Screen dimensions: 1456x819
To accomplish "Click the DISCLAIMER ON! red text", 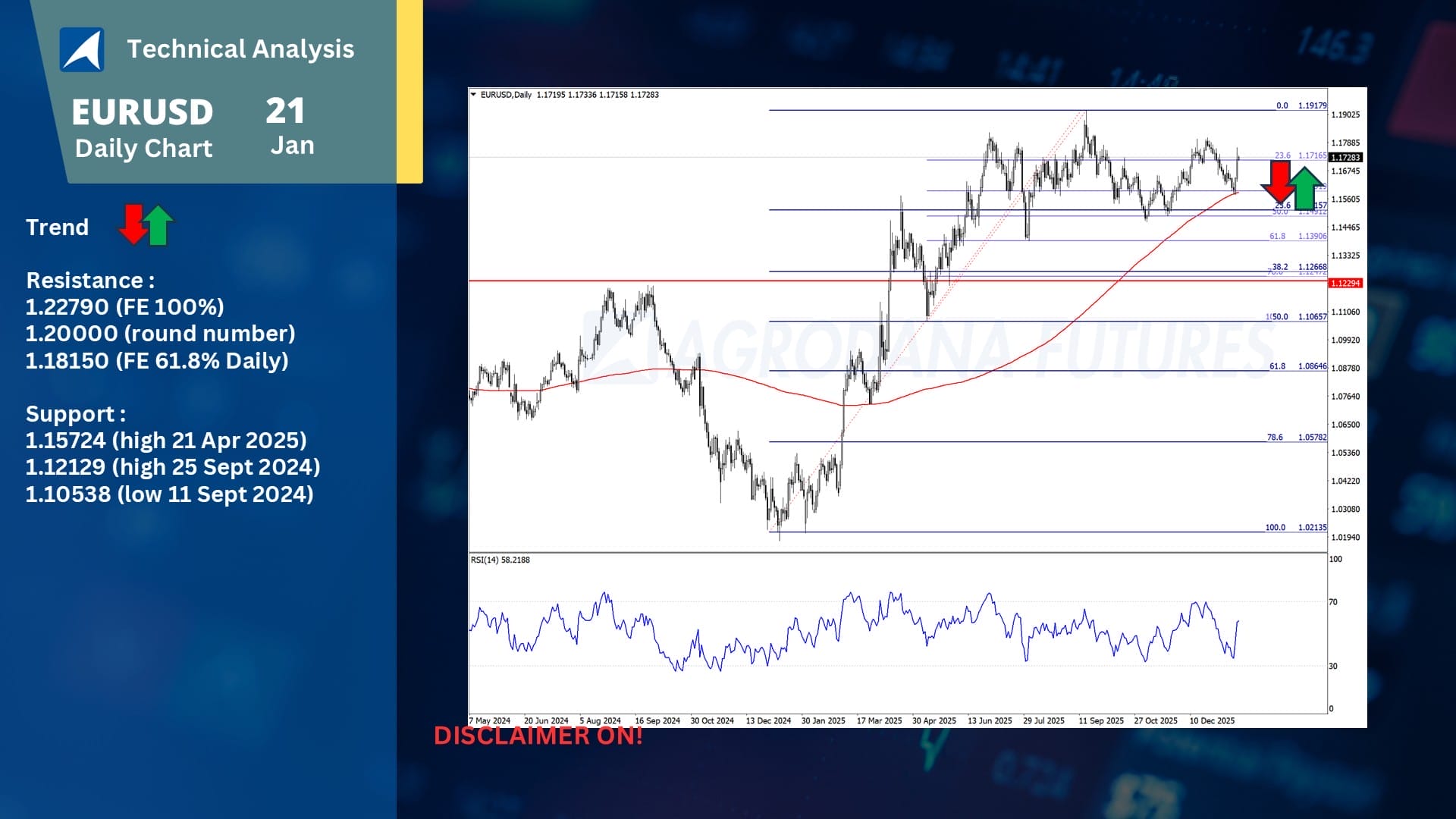I will [x=538, y=736].
